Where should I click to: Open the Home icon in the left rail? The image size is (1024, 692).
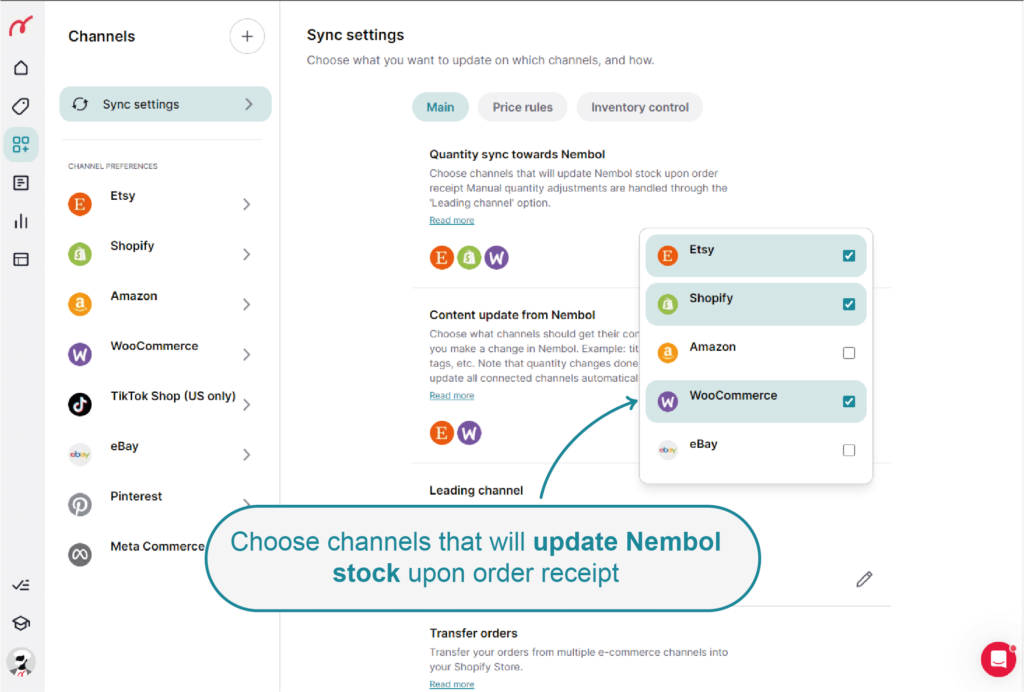pyautogui.click(x=21, y=67)
